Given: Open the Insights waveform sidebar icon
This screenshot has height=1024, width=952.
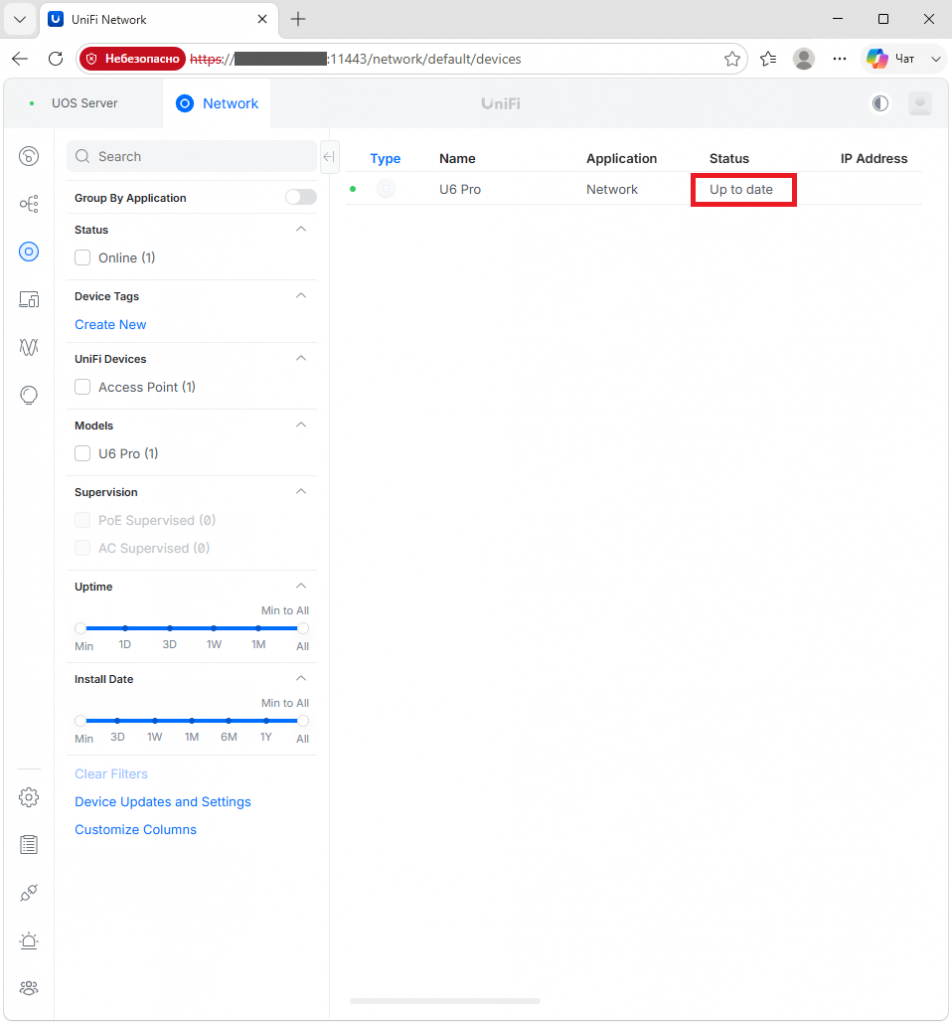Looking at the screenshot, I should click(x=29, y=347).
